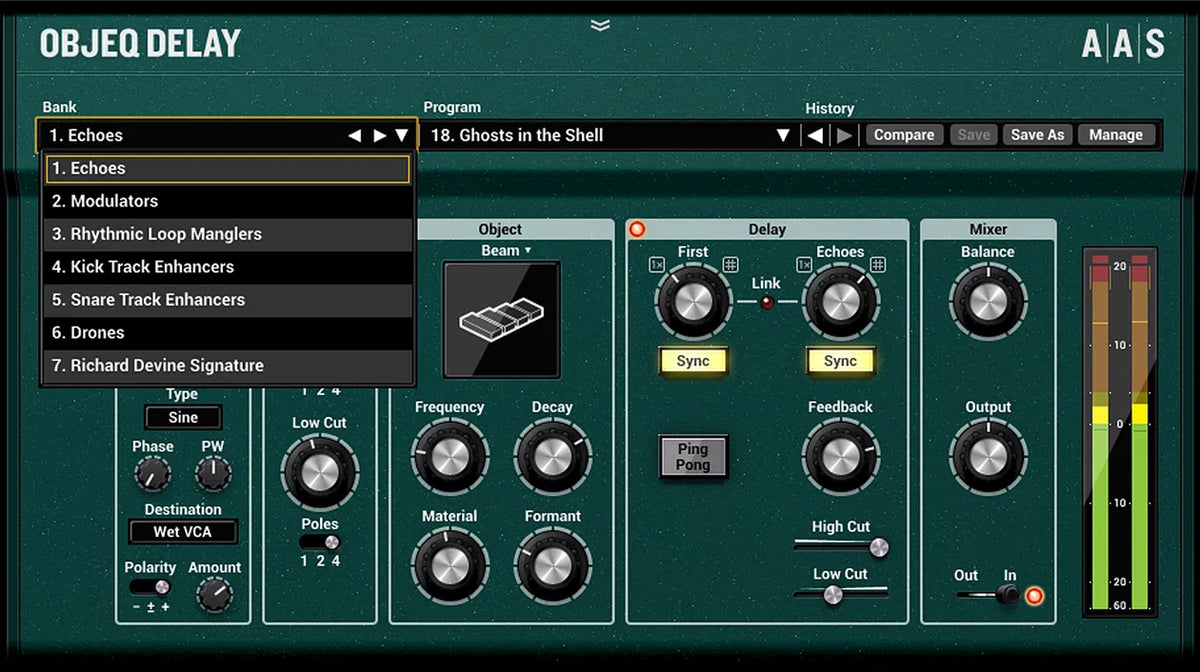Screen dimensions: 1200x672
Task: Toggle the Link LED between delay knobs
Action: (767, 302)
